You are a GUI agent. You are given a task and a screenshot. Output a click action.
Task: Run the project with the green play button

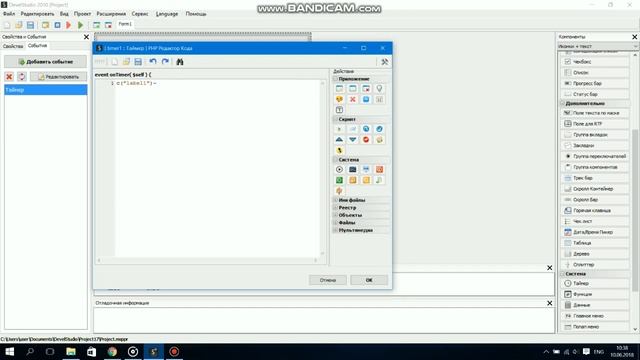tap(80, 25)
